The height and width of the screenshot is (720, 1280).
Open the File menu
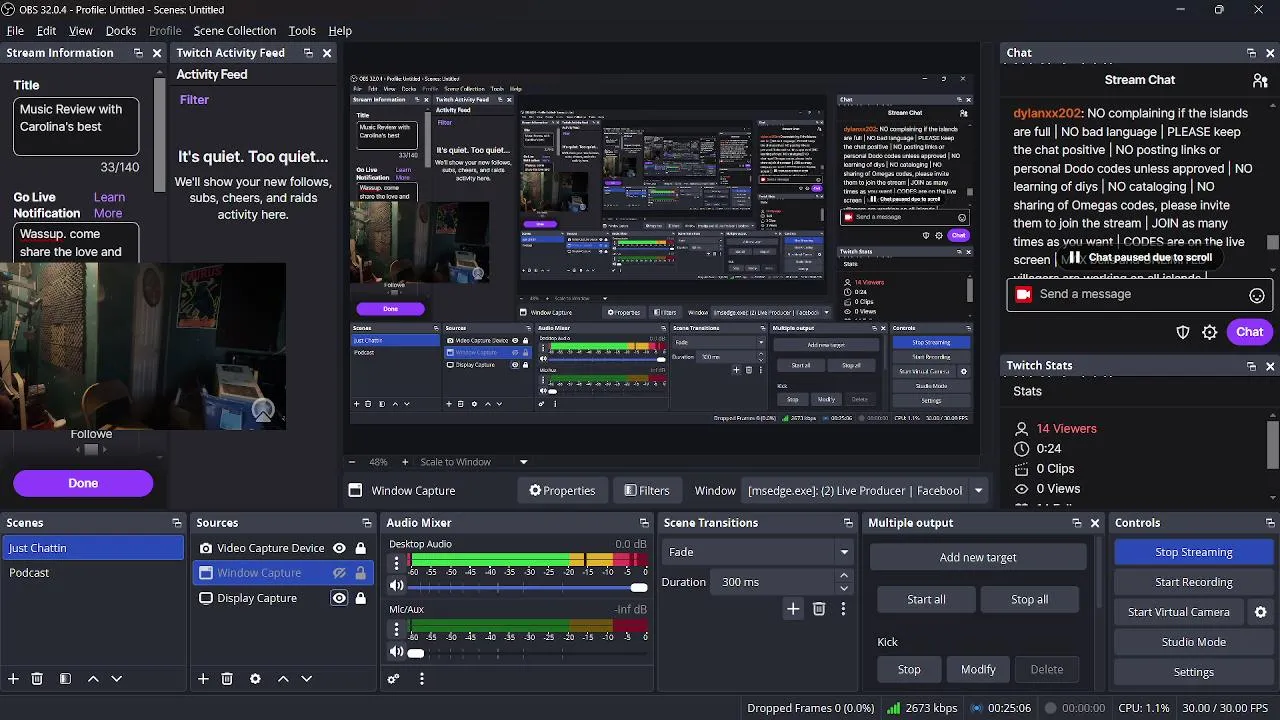(15, 31)
